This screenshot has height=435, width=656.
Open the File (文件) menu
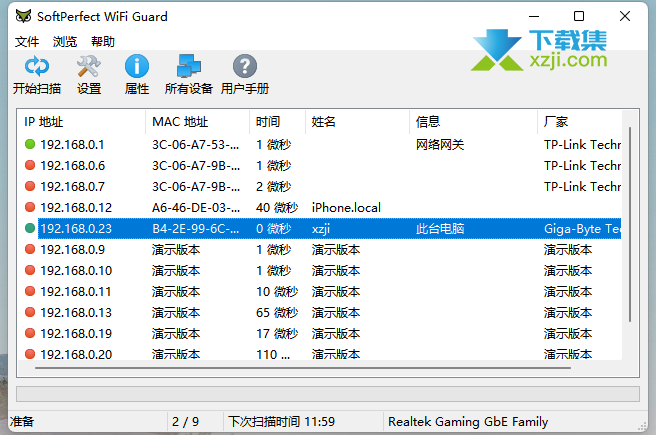27,41
